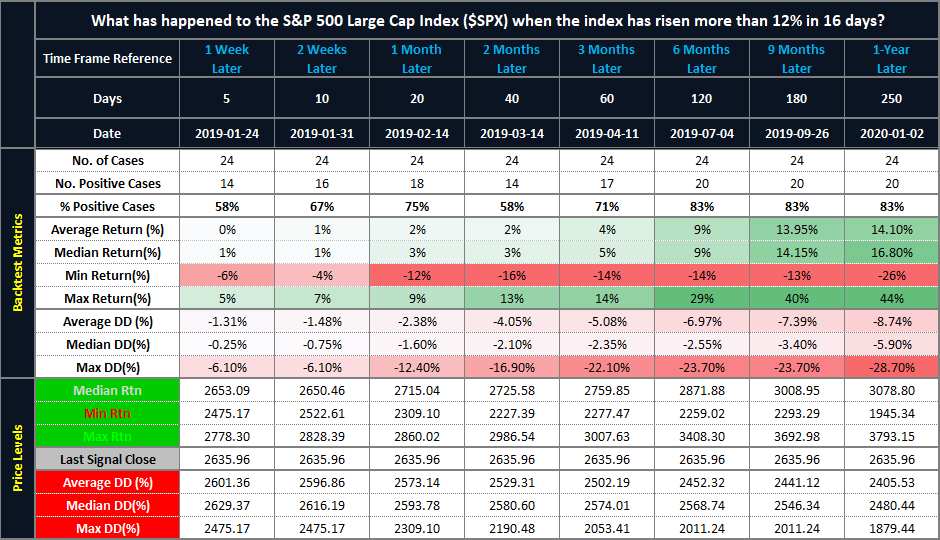This screenshot has width=940, height=540.
Task: Click the green 'Median Rtn' row label
Action: (x=107, y=389)
